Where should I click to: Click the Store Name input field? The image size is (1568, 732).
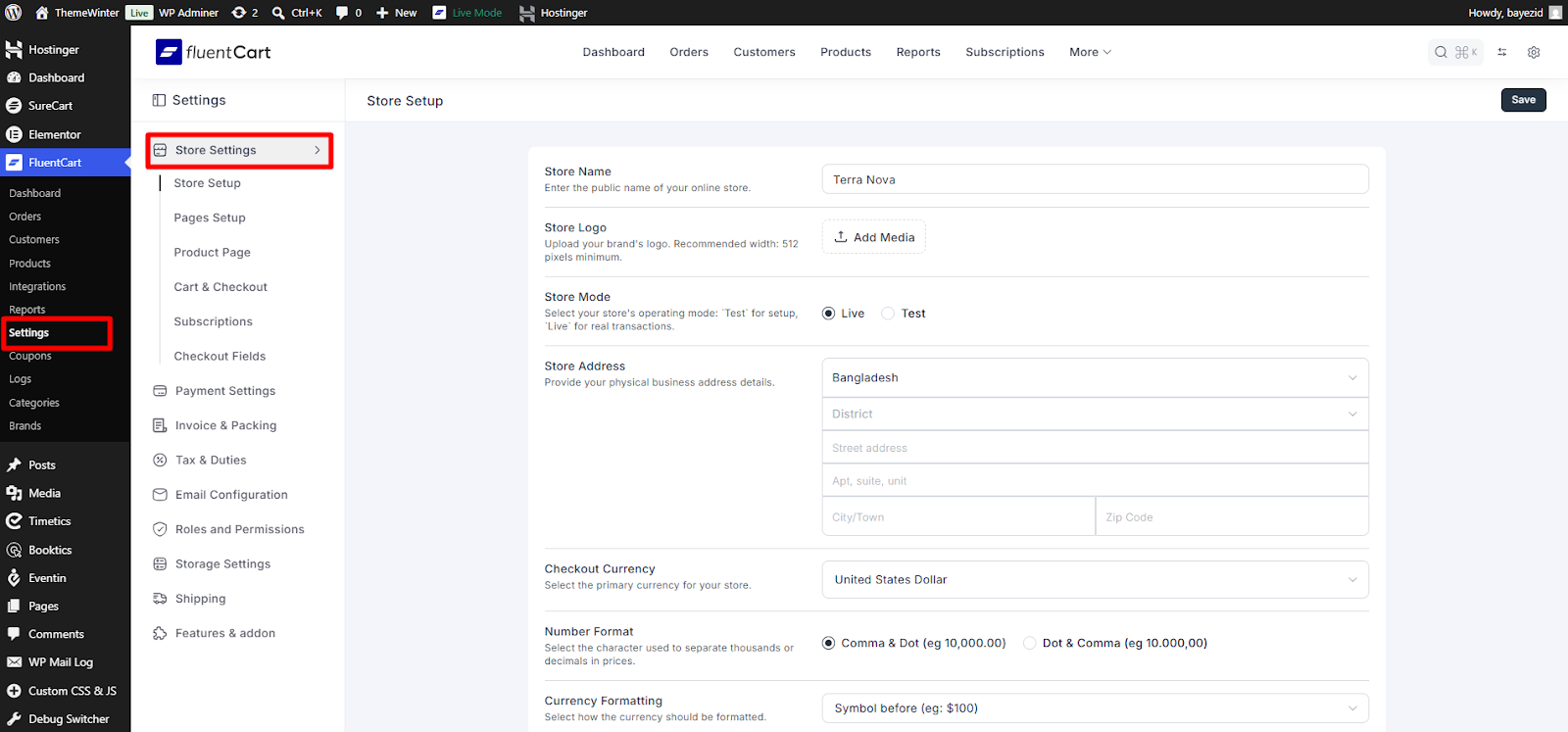click(x=1095, y=179)
